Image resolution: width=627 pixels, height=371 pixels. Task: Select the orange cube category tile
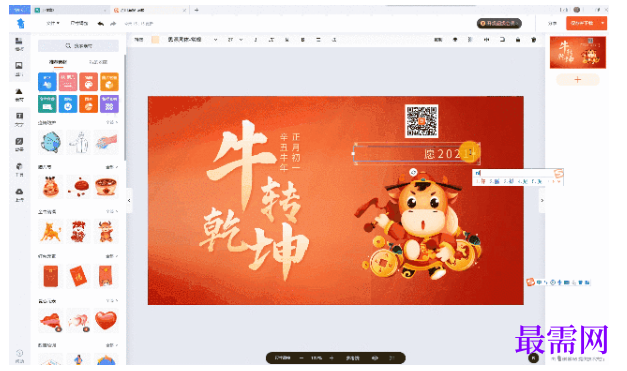point(109,82)
